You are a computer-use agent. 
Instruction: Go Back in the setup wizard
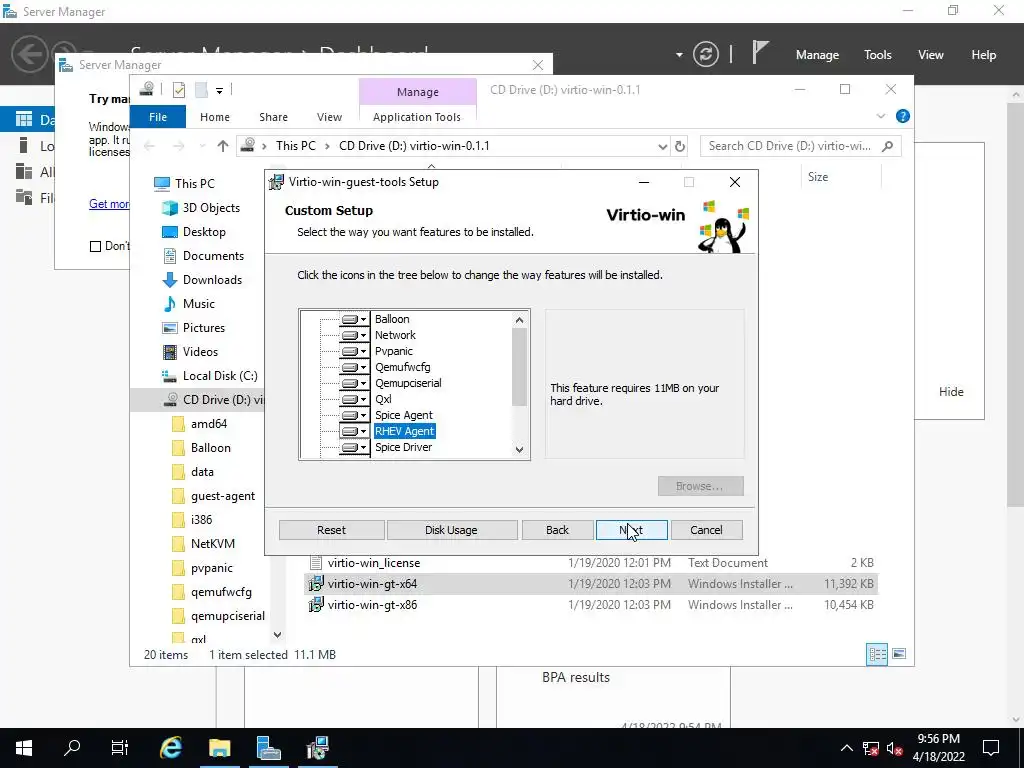tap(557, 530)
